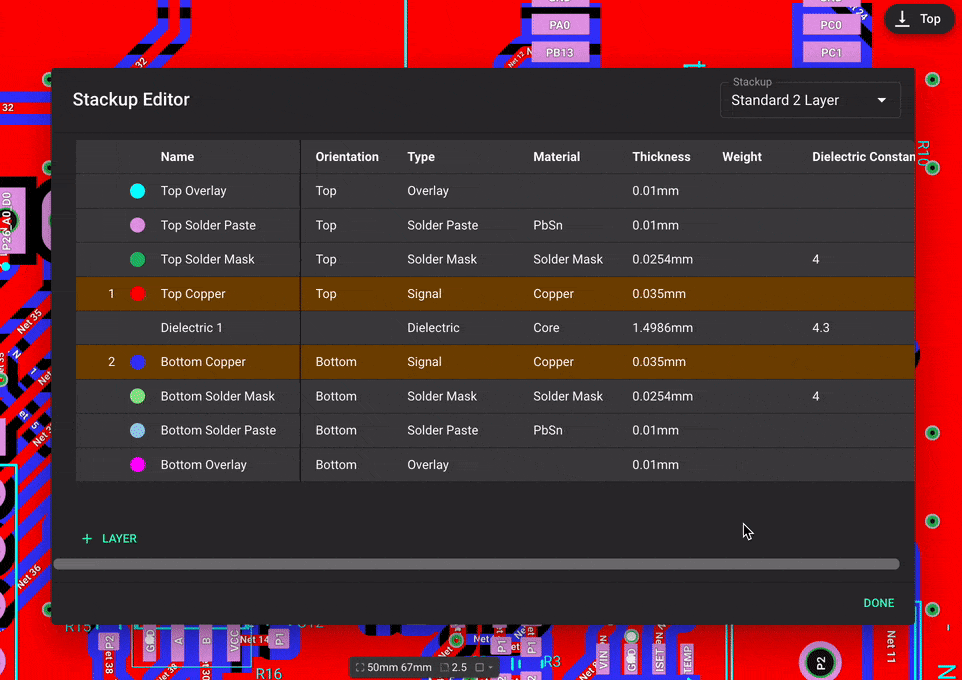Expand the dropdown arrow beside the square icon
Viewport: 962px width, 680px height.
(491, 667)
